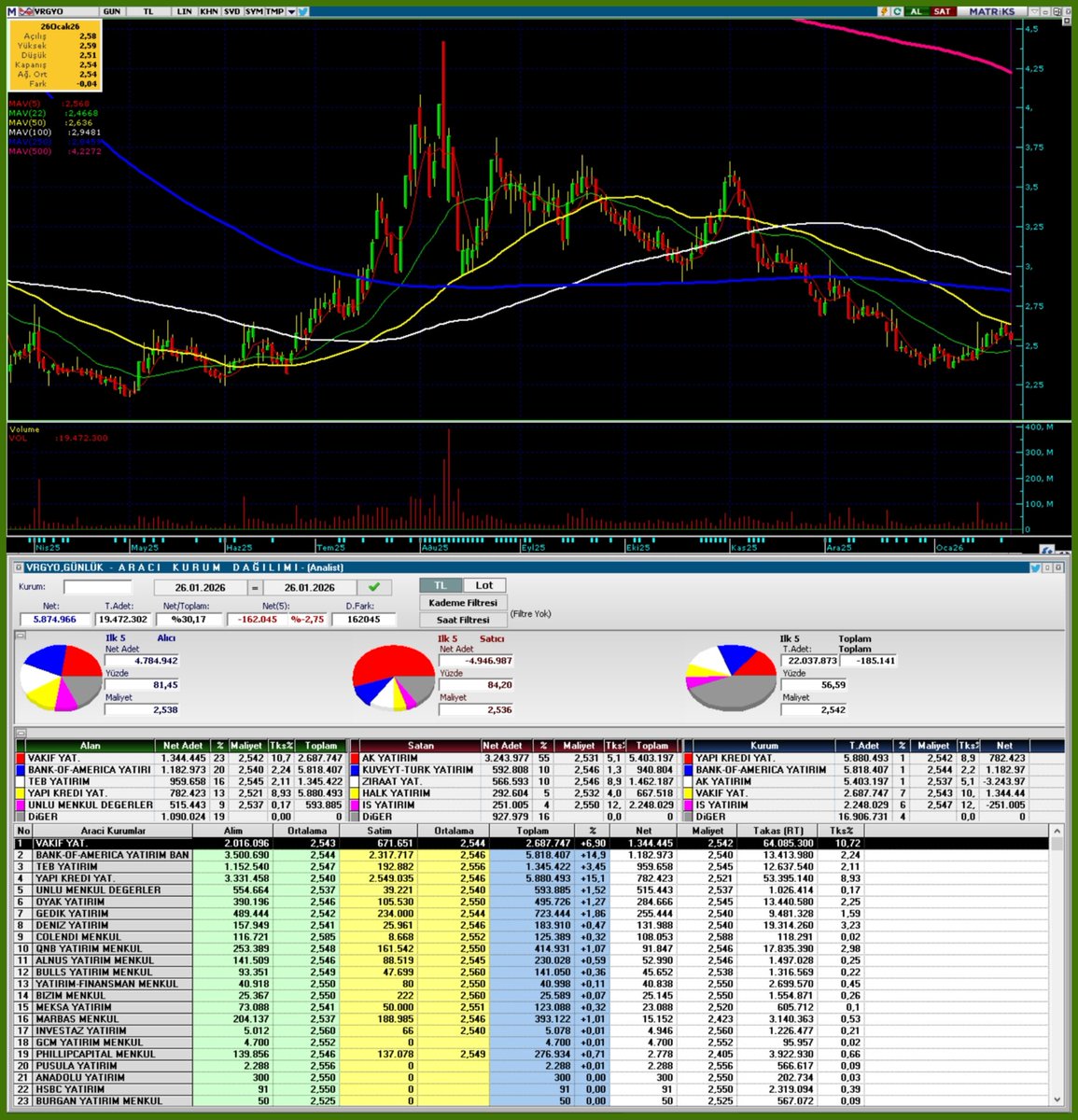Toggle TL value mode
The image size is (1078, 1120).
(441, 585)
